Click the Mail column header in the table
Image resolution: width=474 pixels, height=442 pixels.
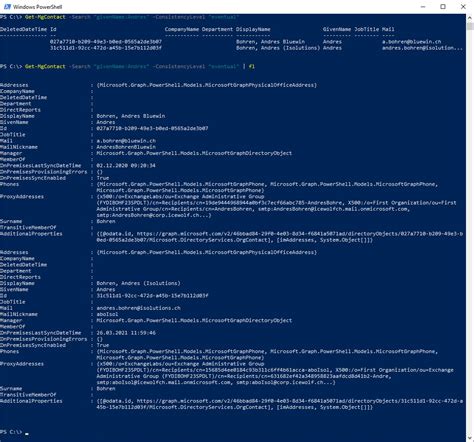[388, 29]
